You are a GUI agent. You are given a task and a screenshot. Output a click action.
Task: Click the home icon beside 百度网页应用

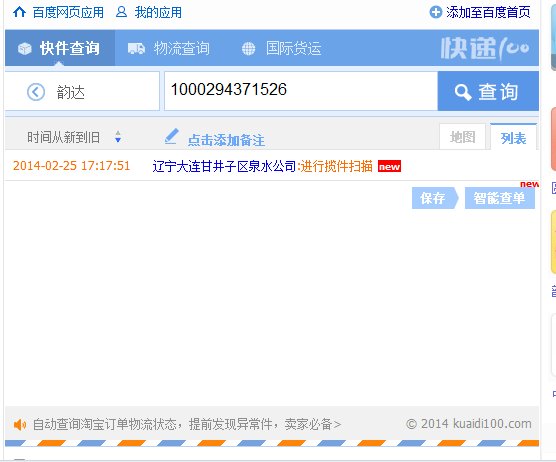pyautogui.click(x=19, y=12)
